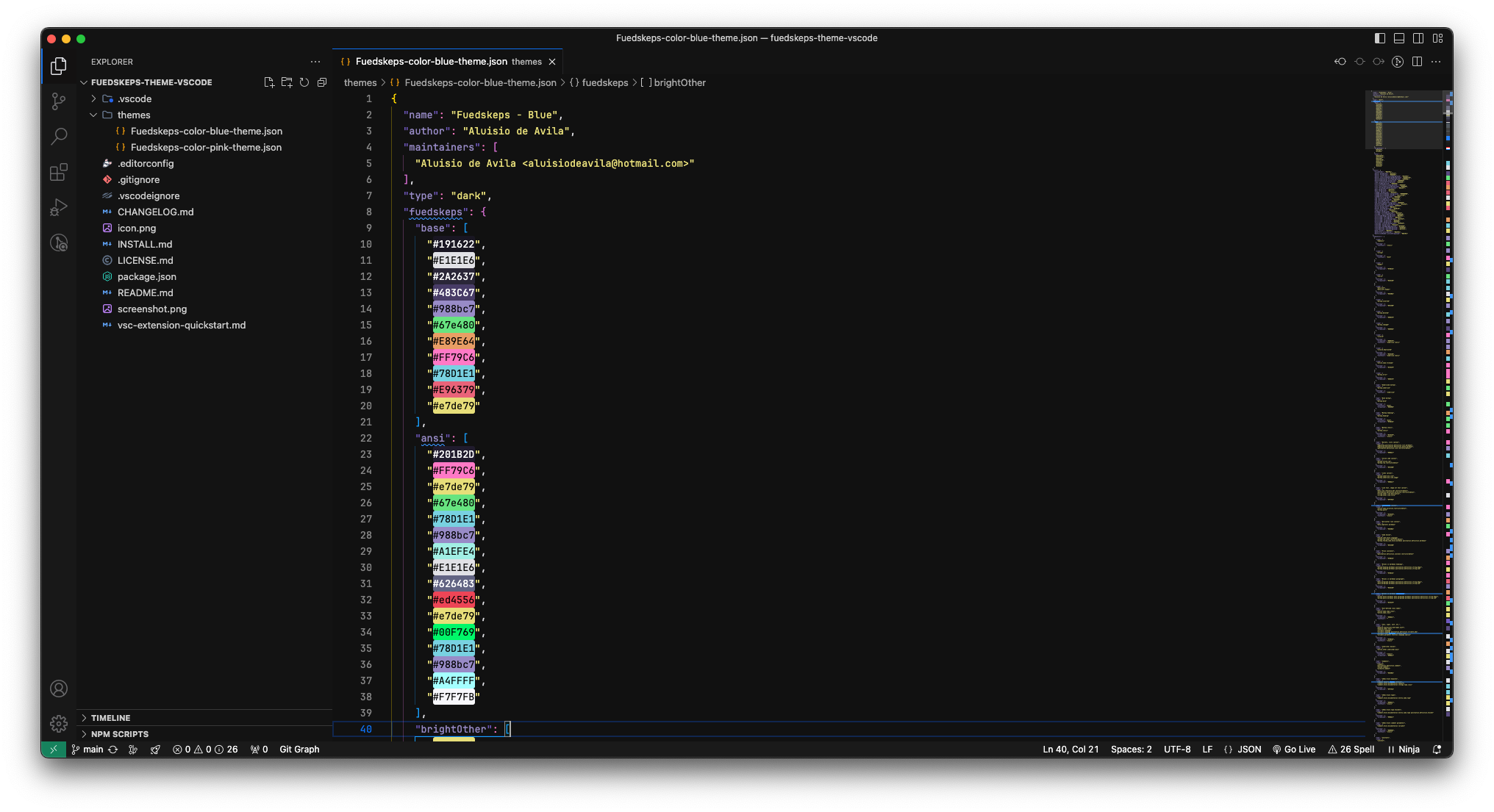The height and width of the screenshot is (812, 1494).
Task: Click the Spell status bar indicator
Action: tap(1354, 749)
